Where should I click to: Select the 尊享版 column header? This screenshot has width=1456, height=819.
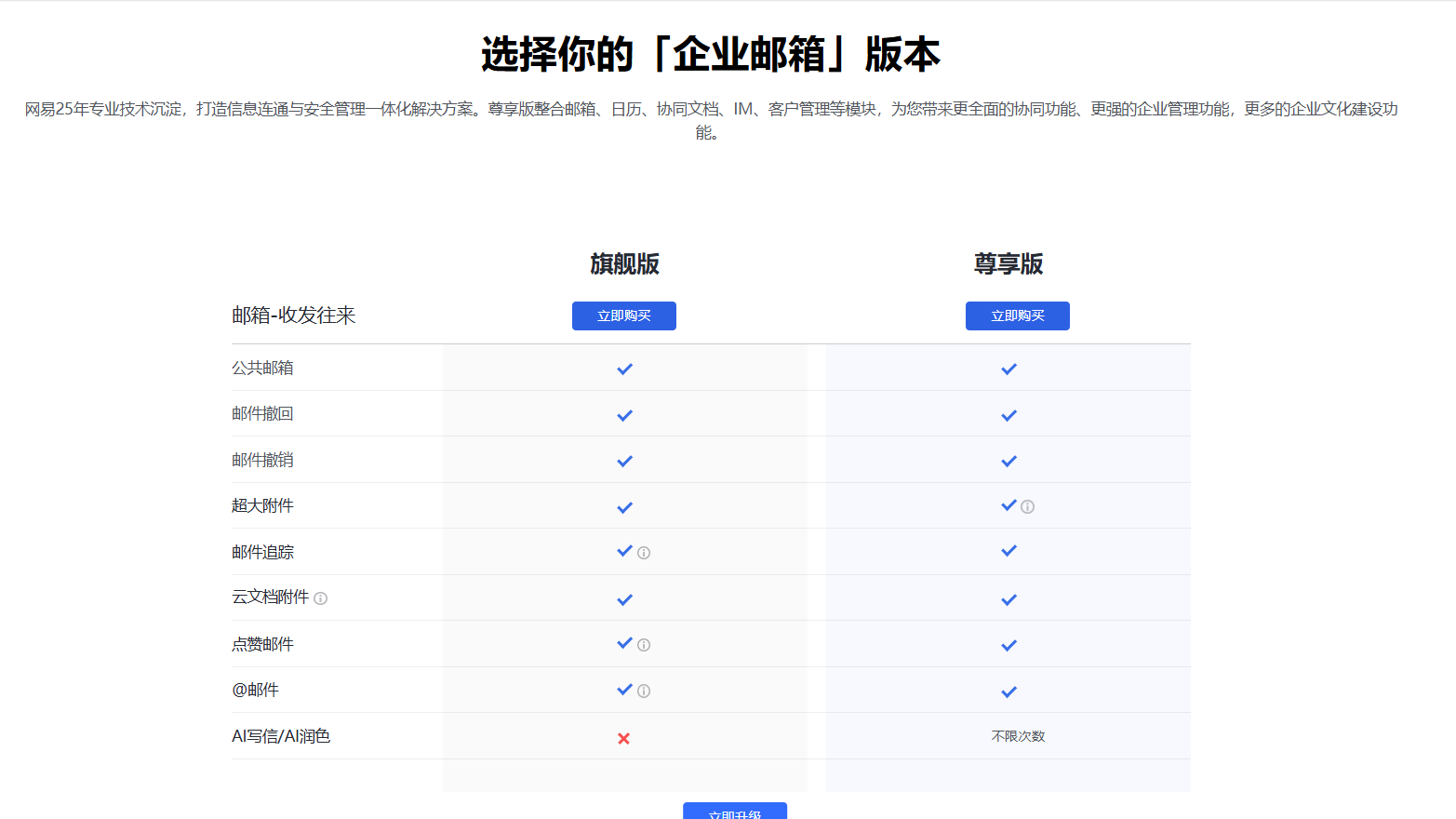coord(1009,264)
